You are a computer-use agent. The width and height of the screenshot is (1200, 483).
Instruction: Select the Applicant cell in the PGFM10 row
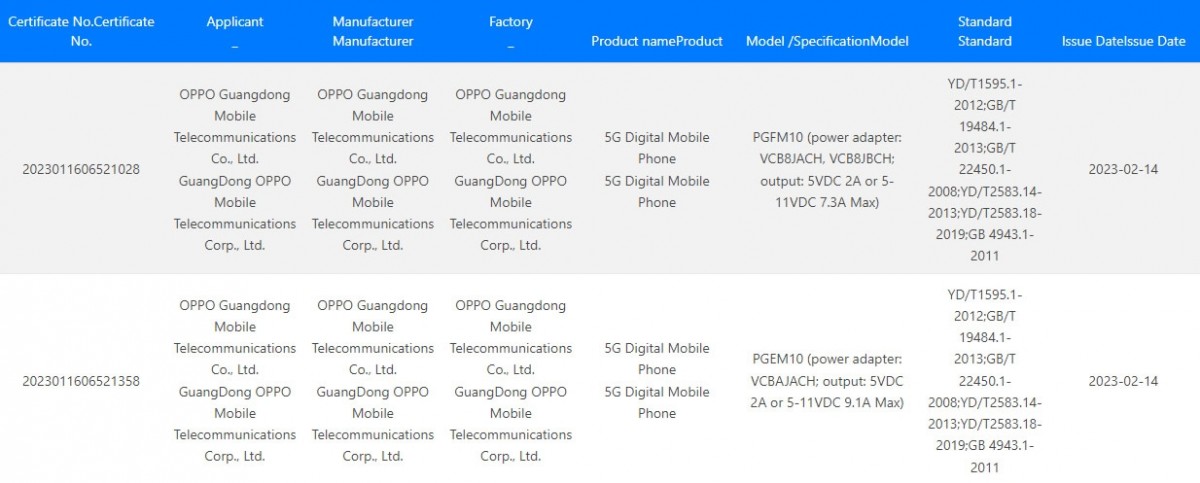pos(235,169)
